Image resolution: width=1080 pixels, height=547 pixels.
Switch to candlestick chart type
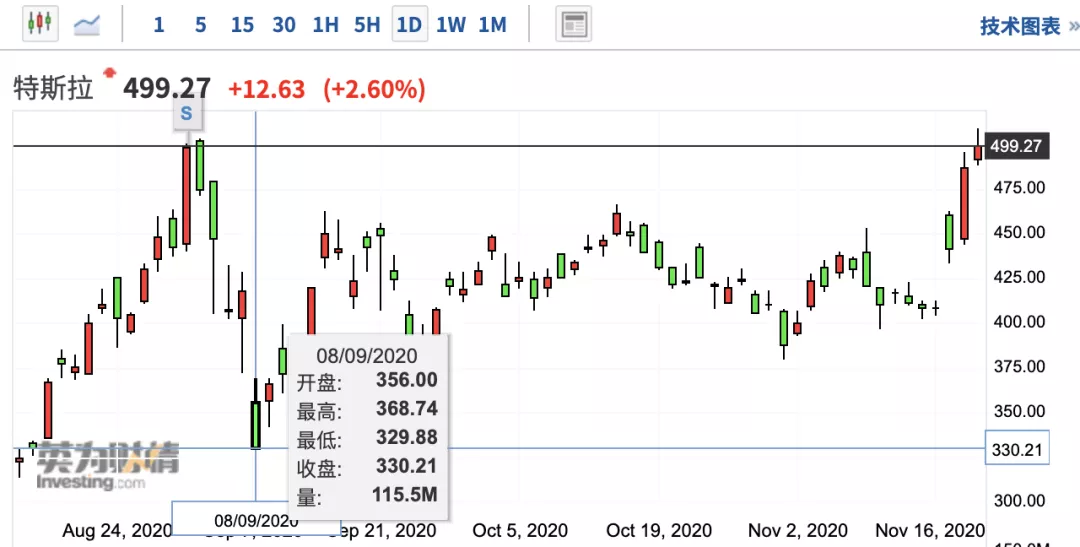[40, 23]
